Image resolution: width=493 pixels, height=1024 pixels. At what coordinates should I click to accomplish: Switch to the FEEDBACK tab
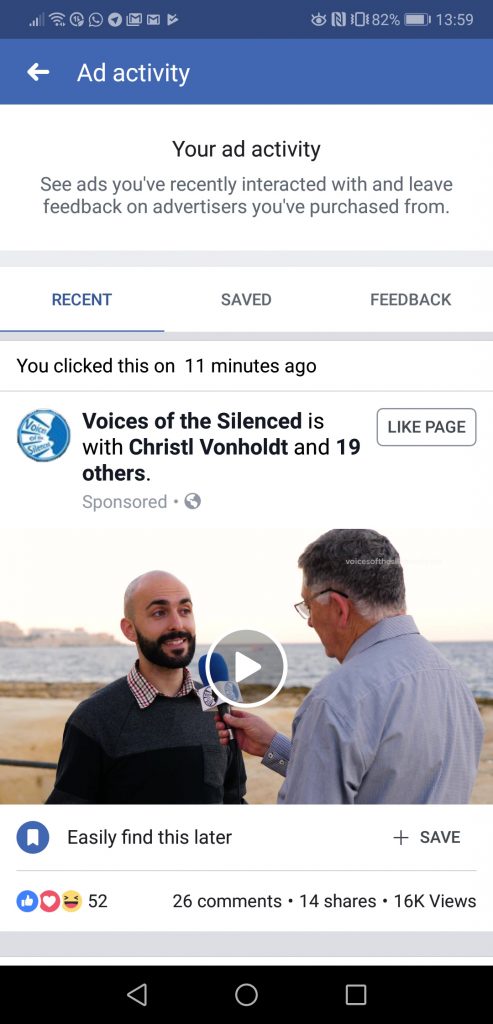click(411, 300)
